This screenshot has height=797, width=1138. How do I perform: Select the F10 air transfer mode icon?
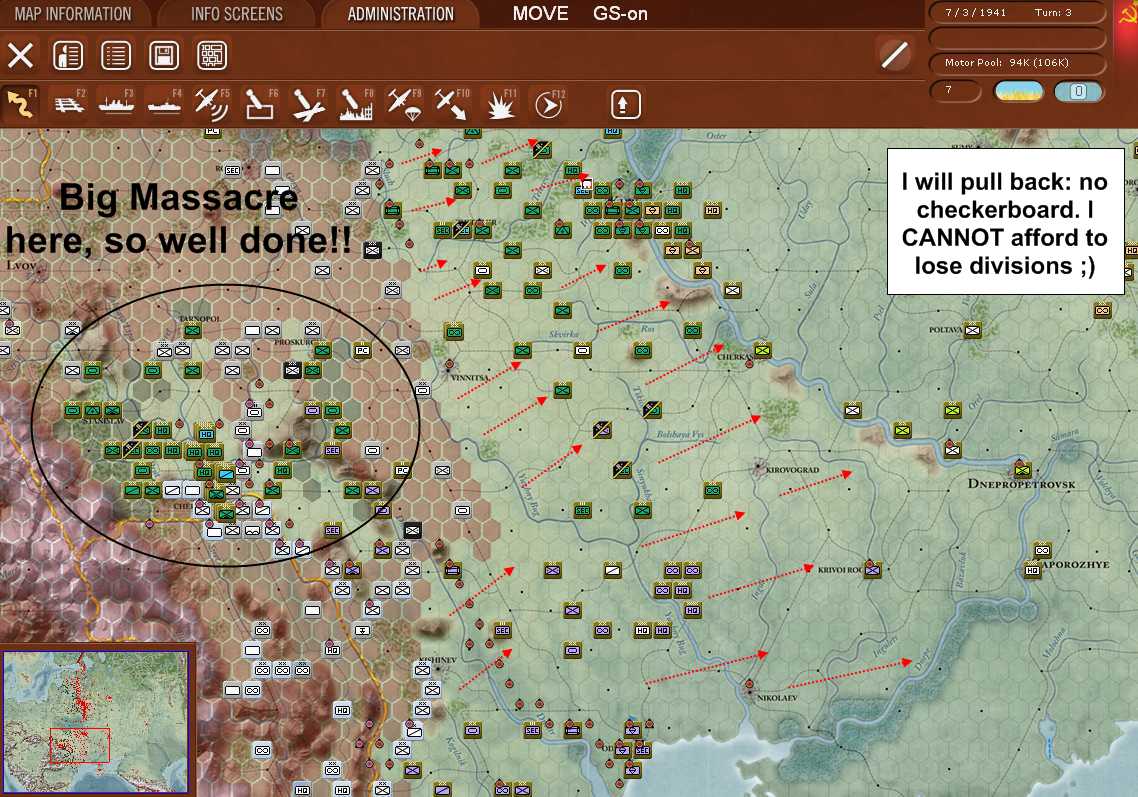point(451,104)
